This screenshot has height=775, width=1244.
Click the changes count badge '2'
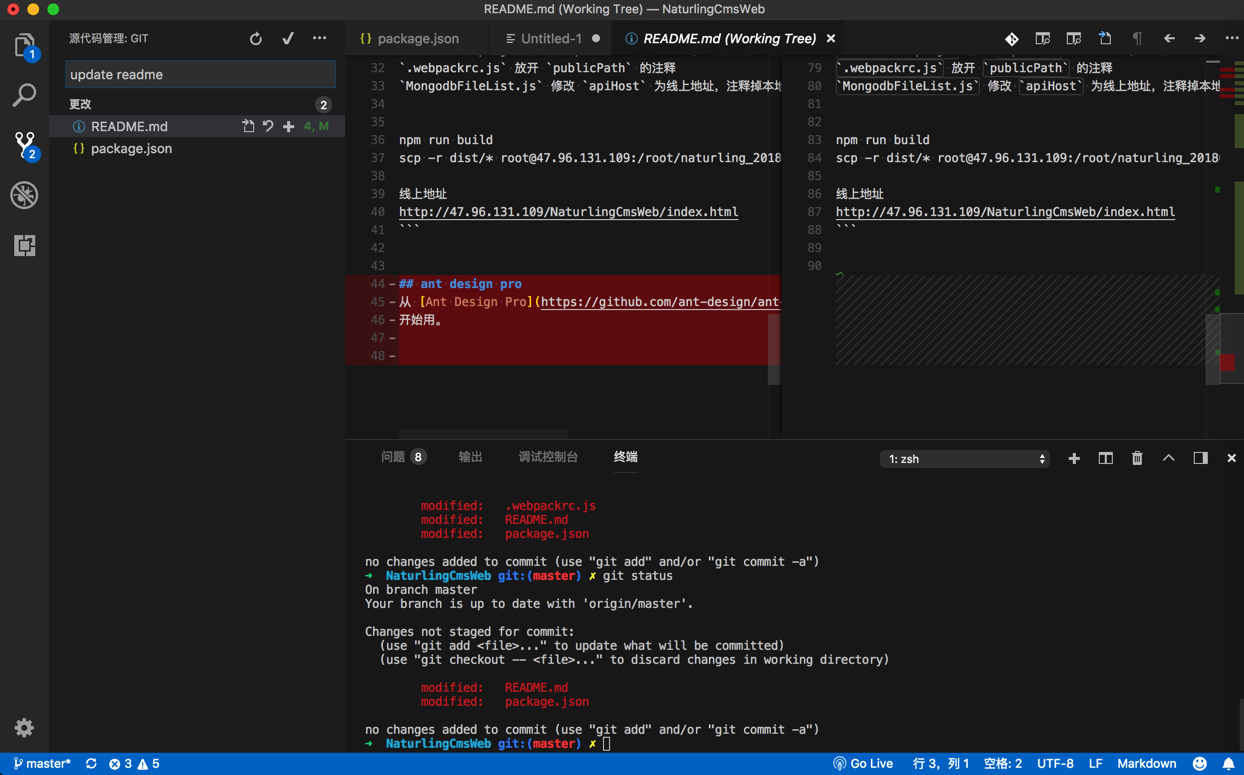(323, 105)
